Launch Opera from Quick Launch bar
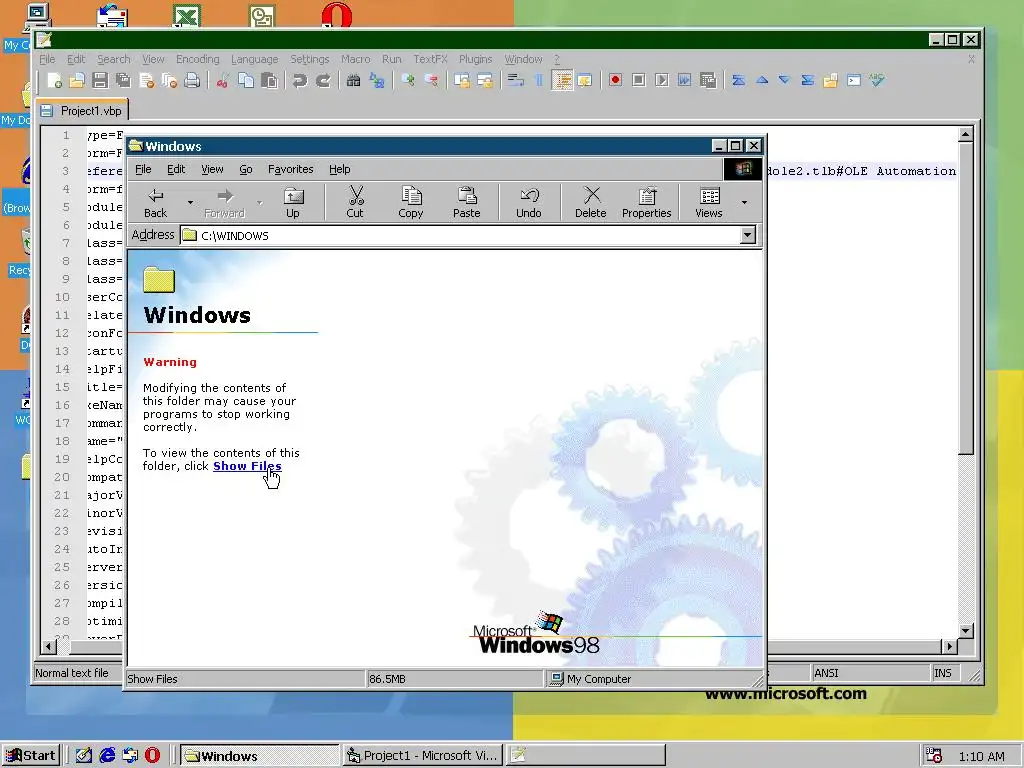The width and height of the screenshot is (1024, 768). tap(152, 756)
